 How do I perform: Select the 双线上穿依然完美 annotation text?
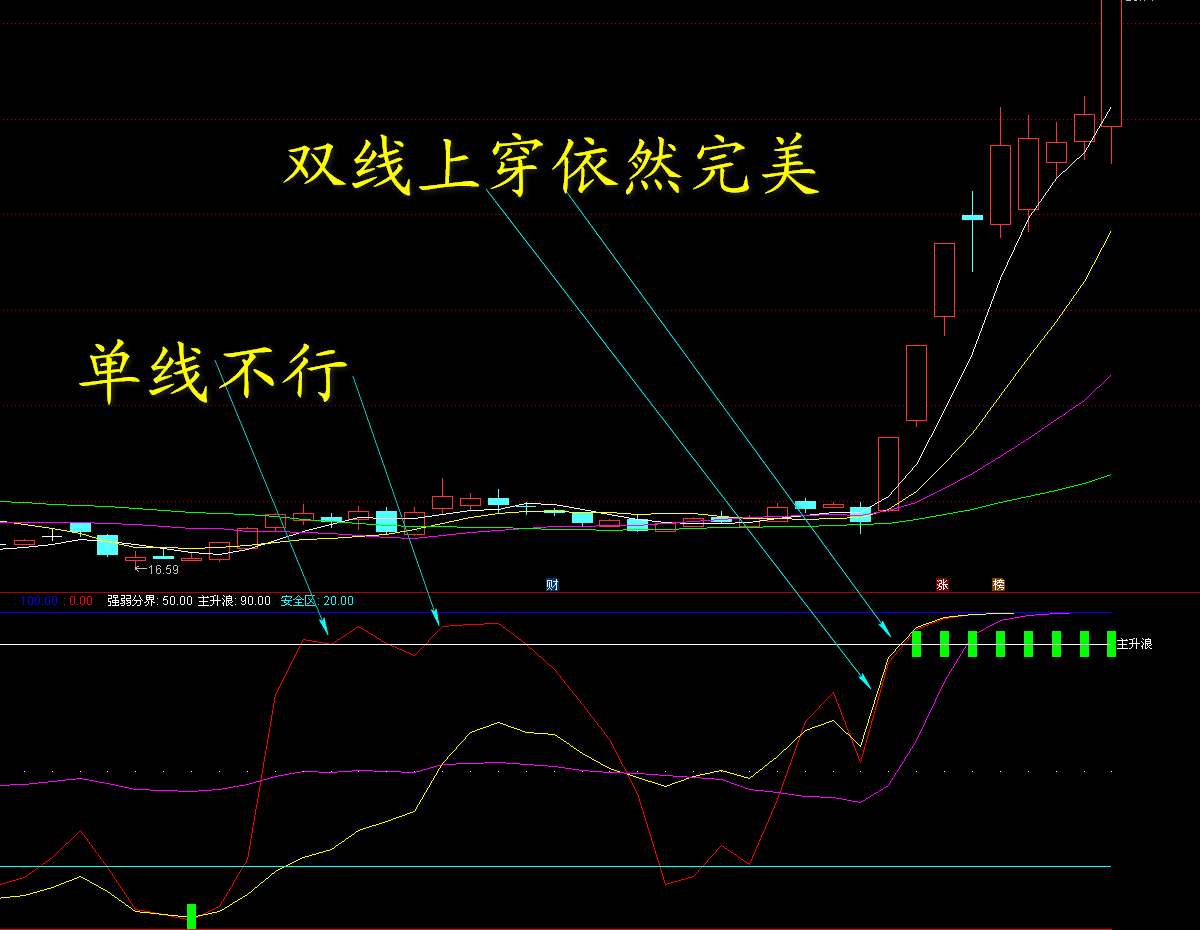[552, 167]
